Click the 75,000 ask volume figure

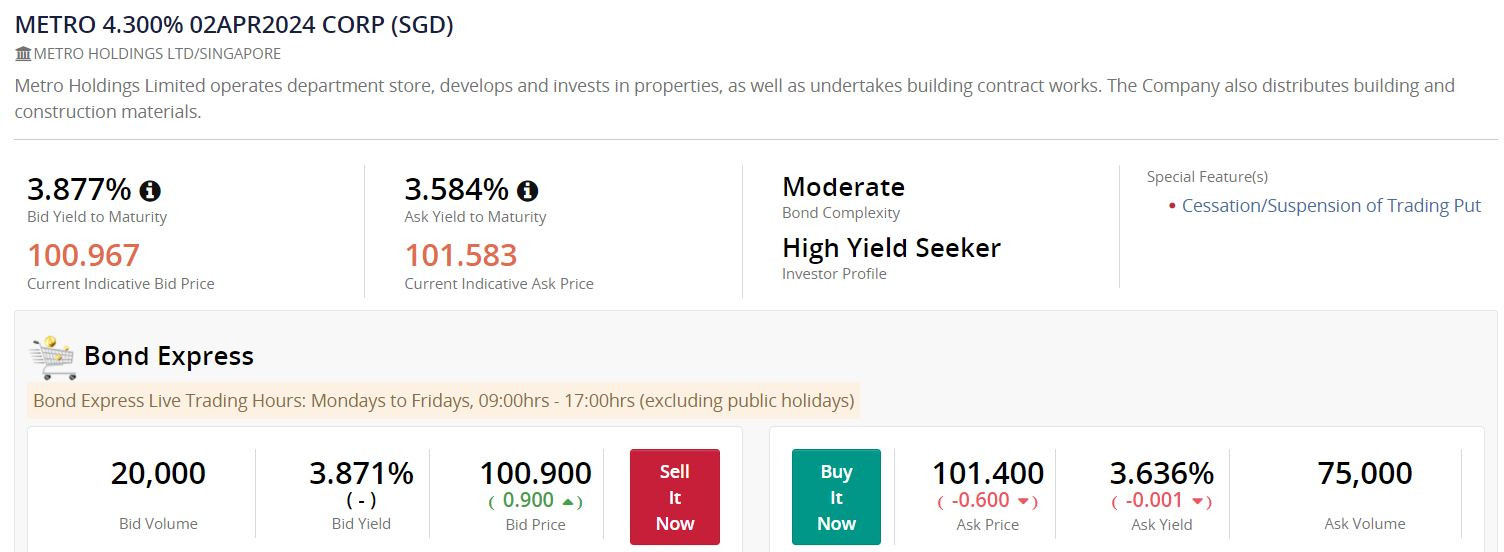(x=1365, y=473)
